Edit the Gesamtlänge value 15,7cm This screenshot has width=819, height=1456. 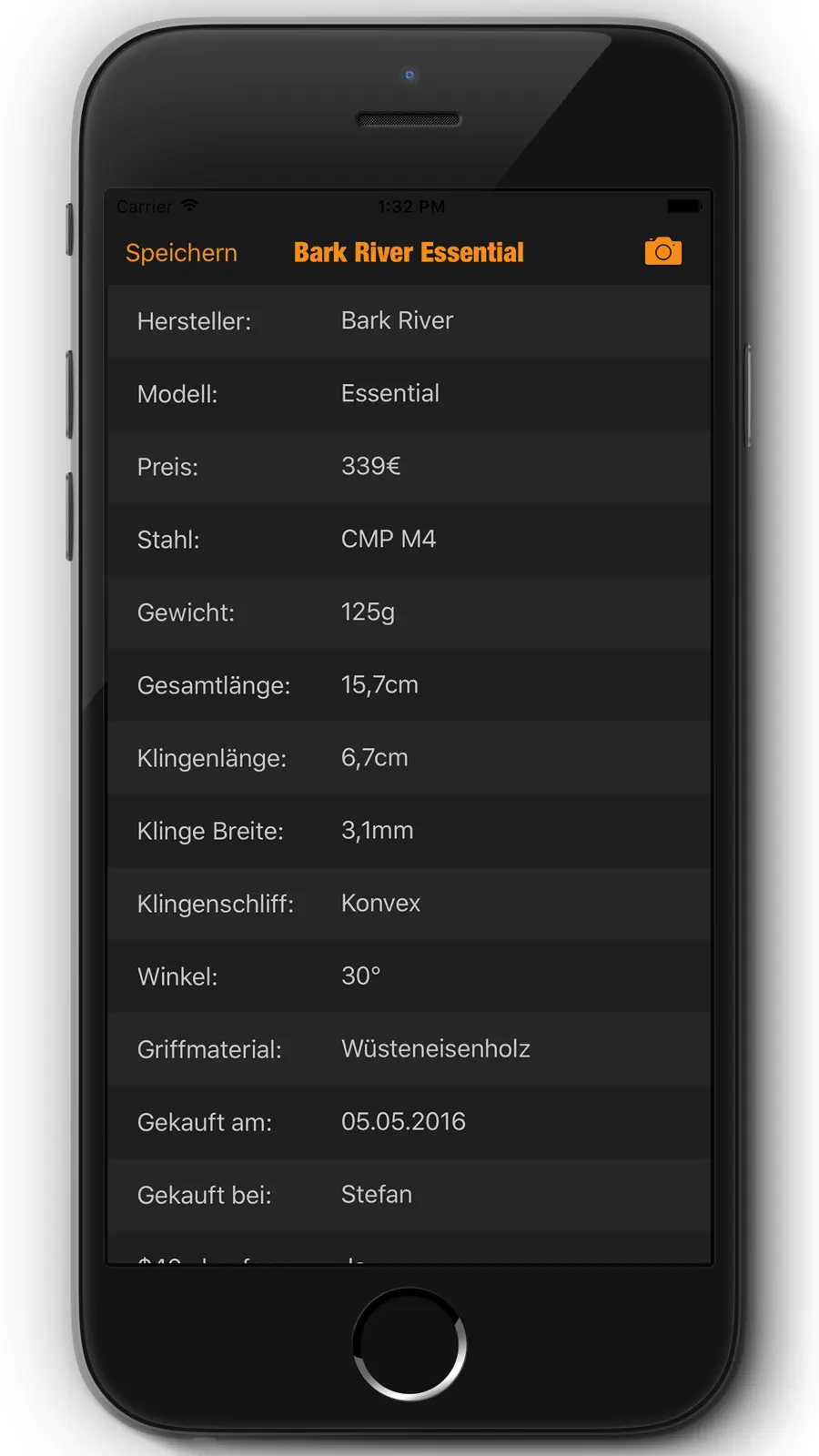(x=379, y=684)
